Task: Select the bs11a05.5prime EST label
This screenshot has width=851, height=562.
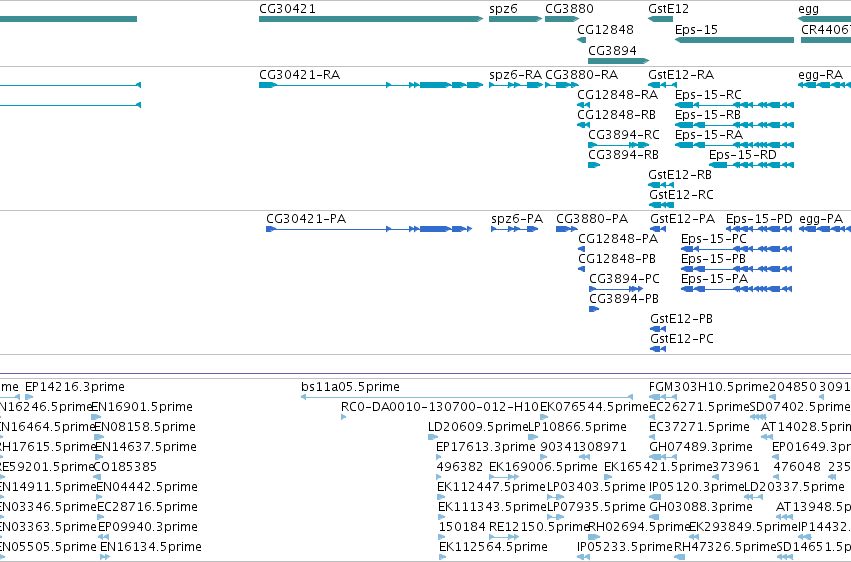Action: (x=350, y=387)
